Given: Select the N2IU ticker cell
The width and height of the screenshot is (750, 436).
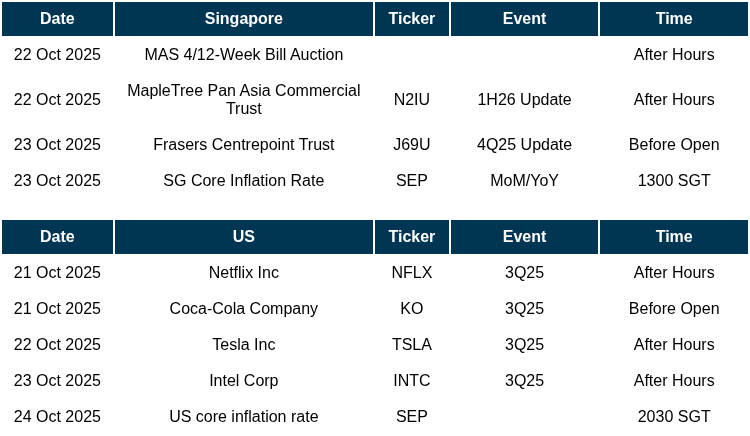Looking at the screenshot, I should 411,100.
